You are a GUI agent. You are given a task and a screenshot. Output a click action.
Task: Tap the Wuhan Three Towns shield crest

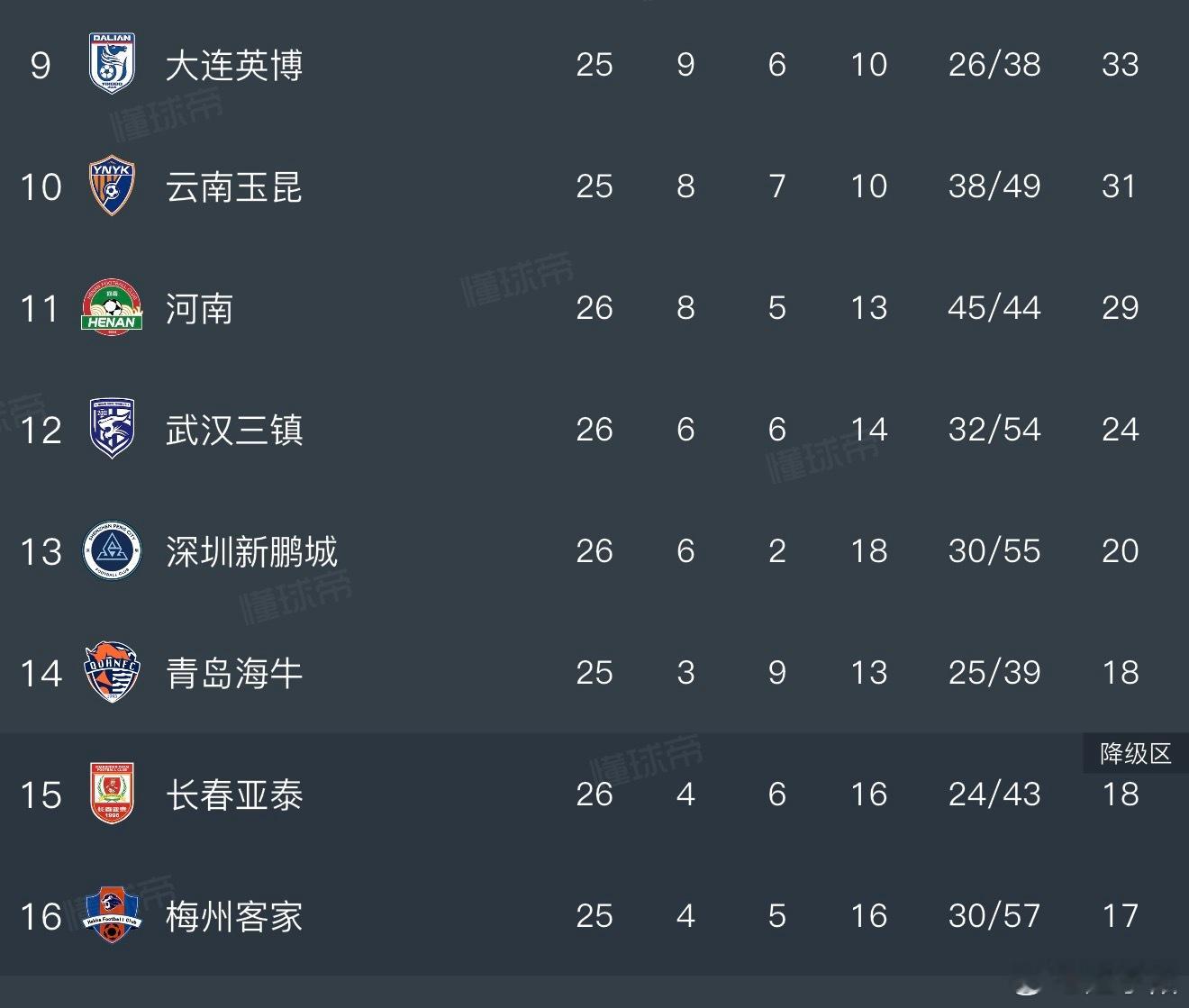tap(112, 429)
